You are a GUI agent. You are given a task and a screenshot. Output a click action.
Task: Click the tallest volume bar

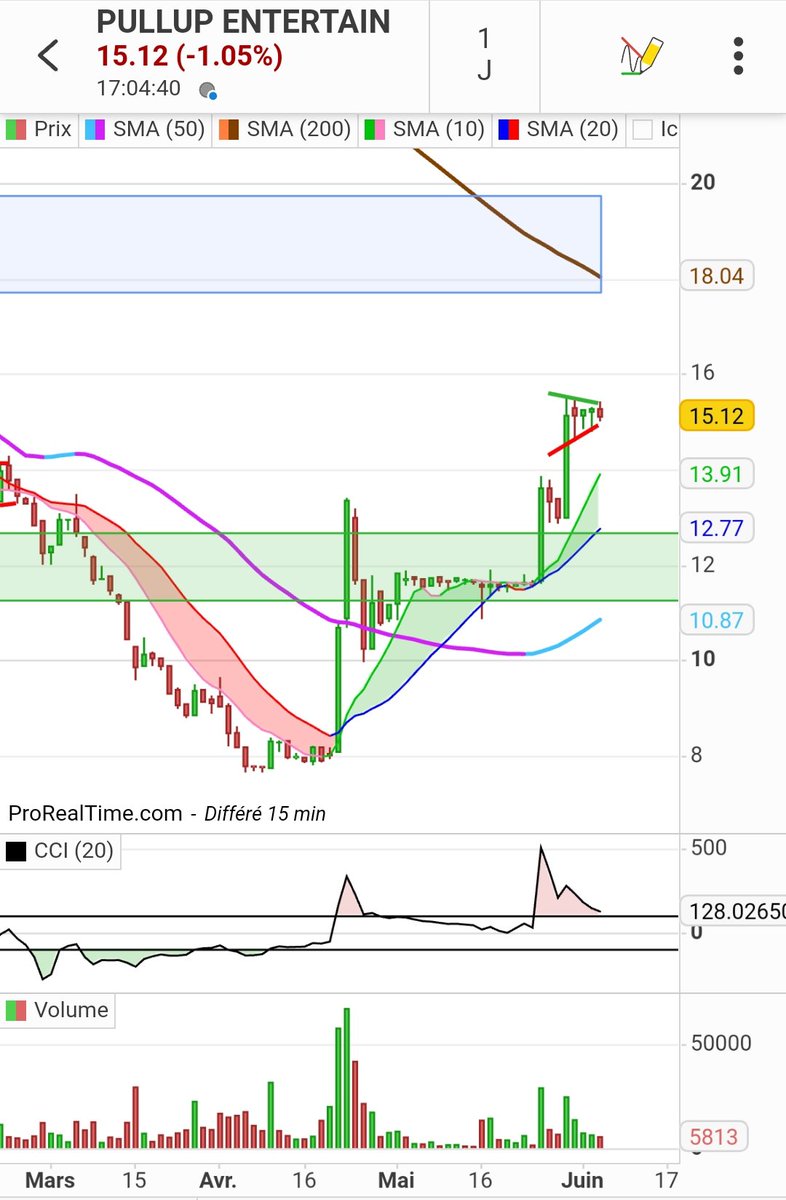[346, 1078]
